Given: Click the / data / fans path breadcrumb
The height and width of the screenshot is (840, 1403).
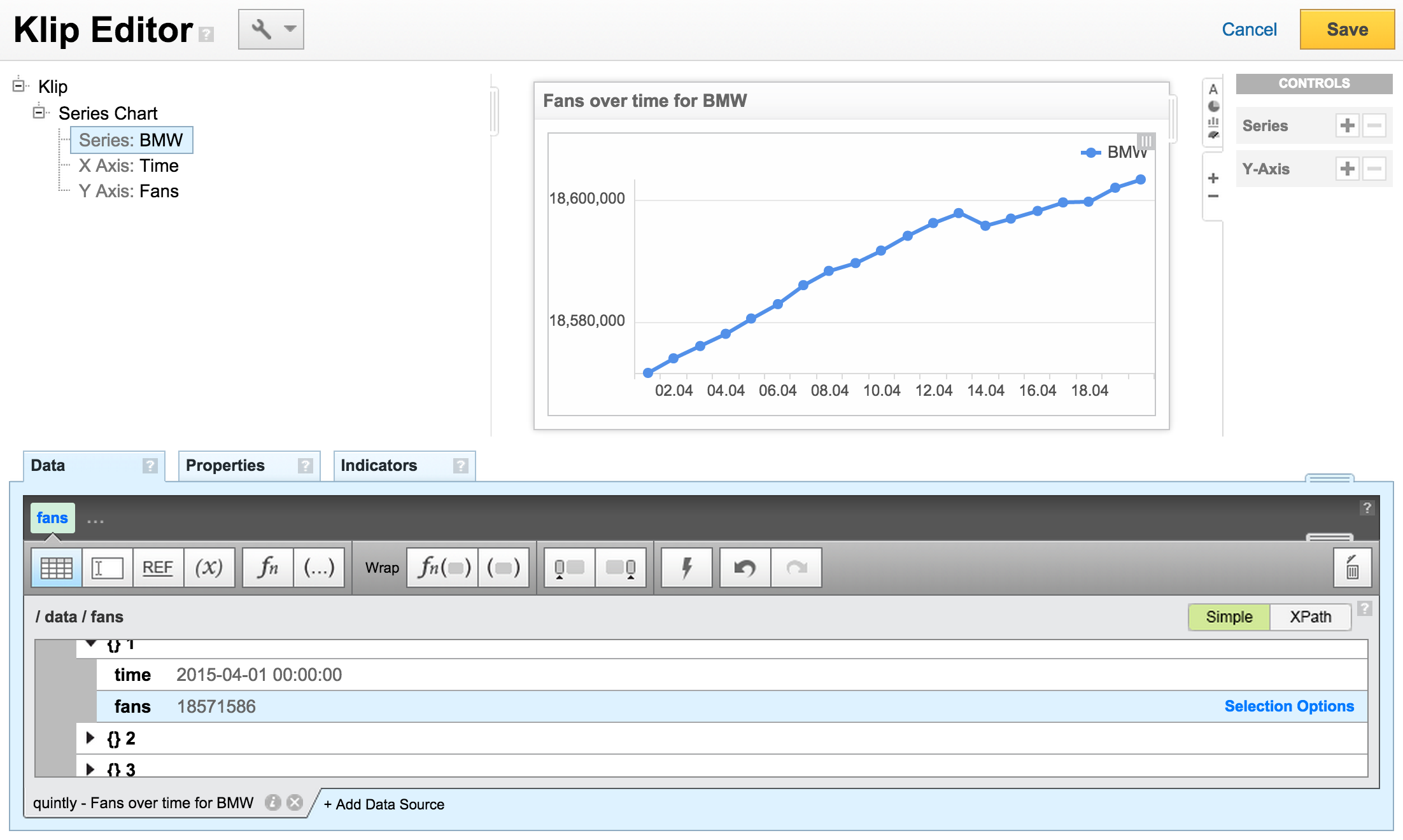Looking at the screenshot, I should point(80,617).
